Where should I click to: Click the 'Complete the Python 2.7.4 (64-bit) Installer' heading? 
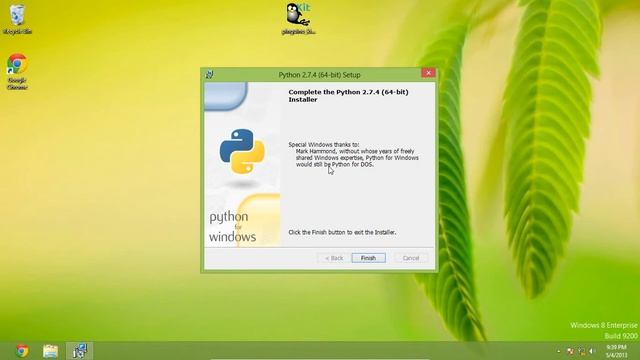(x=348, y=96)
